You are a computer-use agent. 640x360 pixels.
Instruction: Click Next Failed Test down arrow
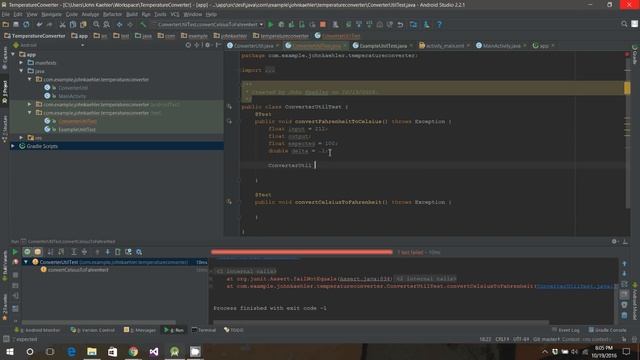(x=107, y=252)
